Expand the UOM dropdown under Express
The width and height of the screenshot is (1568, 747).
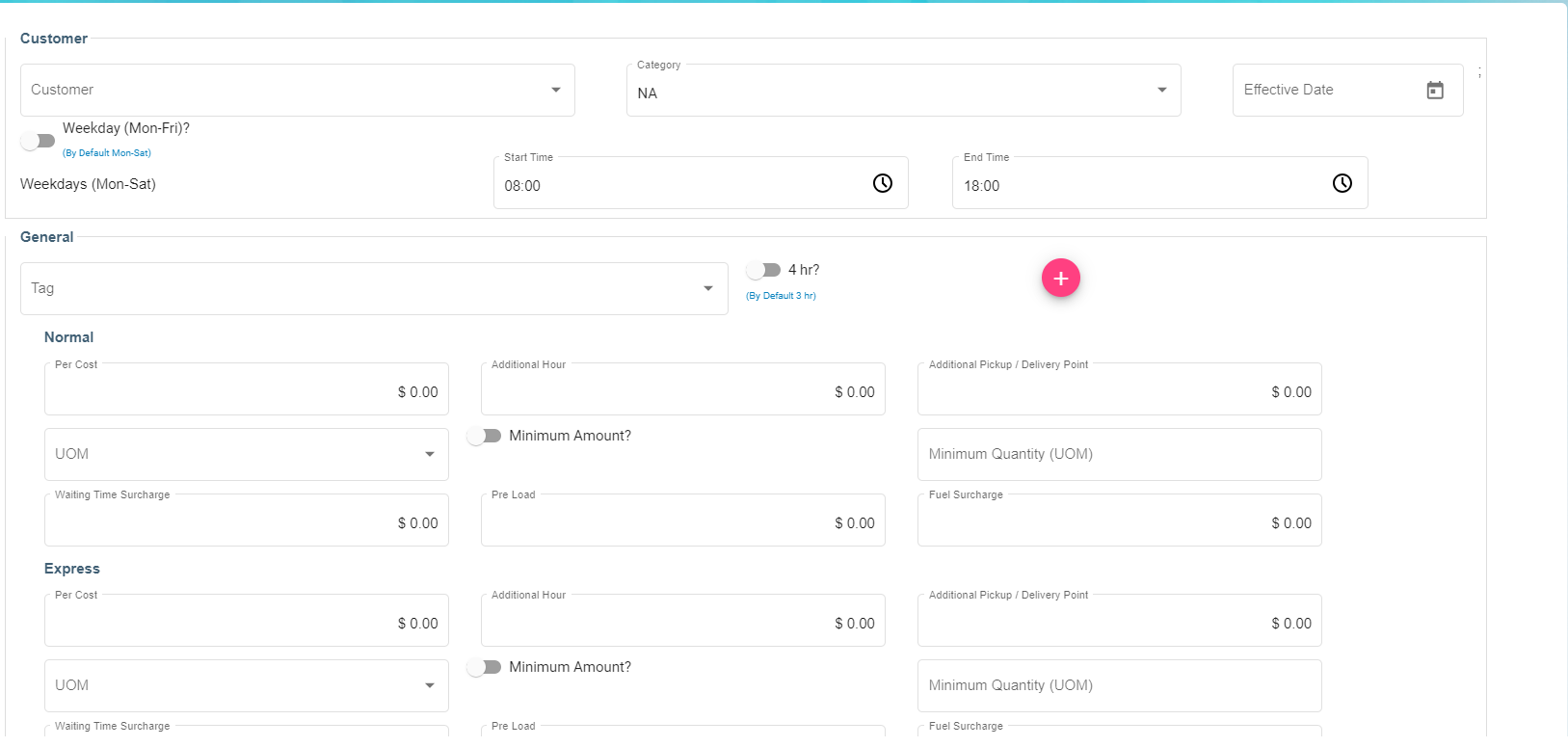coord(246,685)
